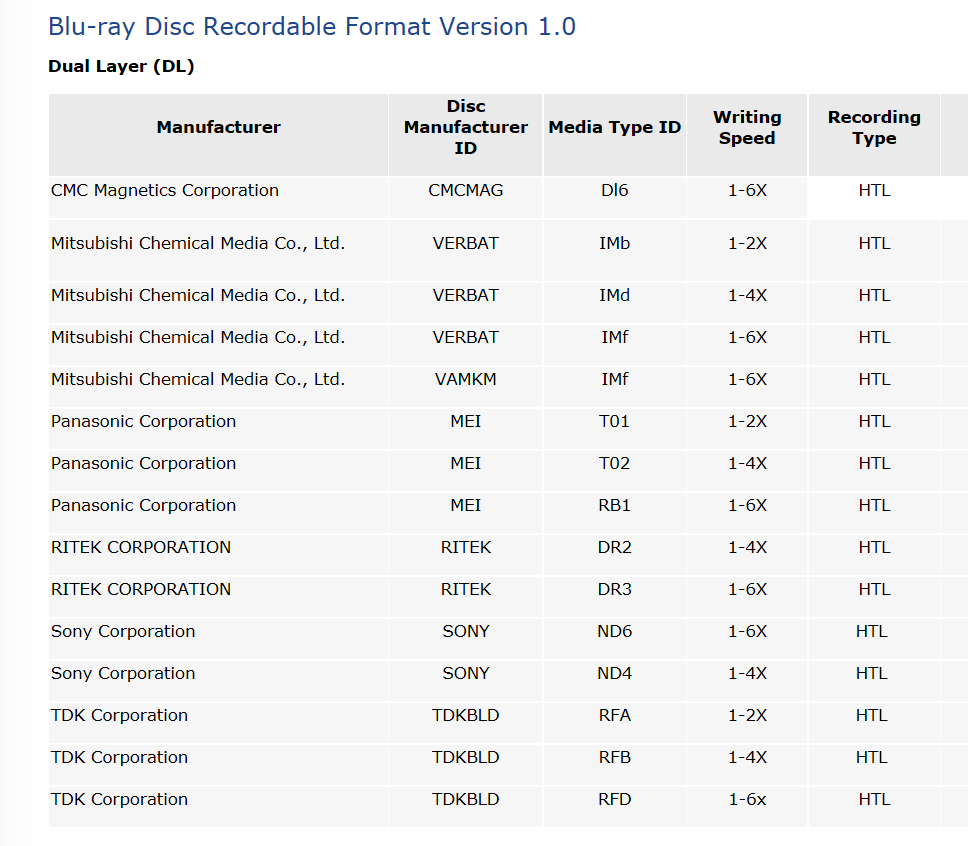Select the DR2 media type cell
968x846 pixels.
point(614,547)
